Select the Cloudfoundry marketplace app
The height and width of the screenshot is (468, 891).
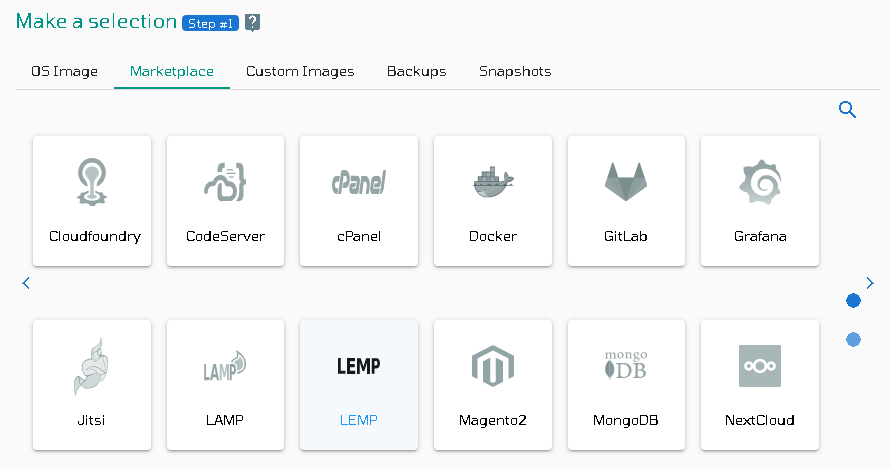[x=92, y=200]
